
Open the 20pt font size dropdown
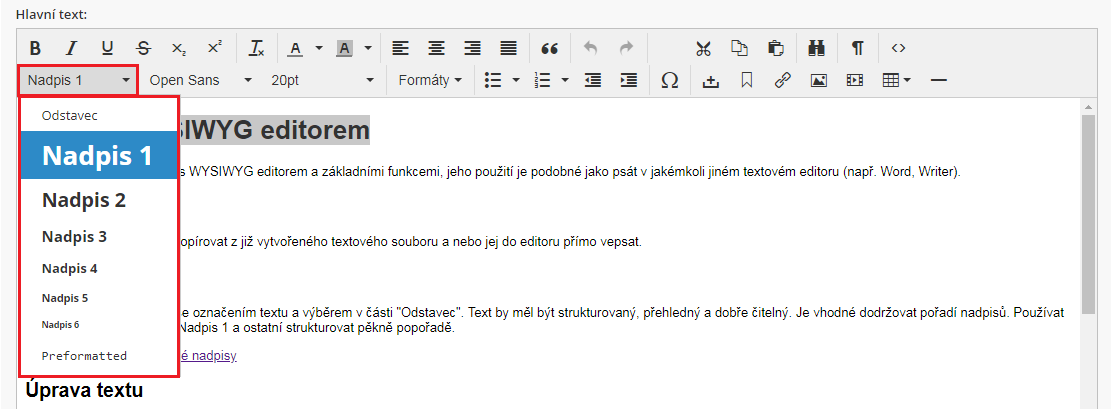[322, 80]
